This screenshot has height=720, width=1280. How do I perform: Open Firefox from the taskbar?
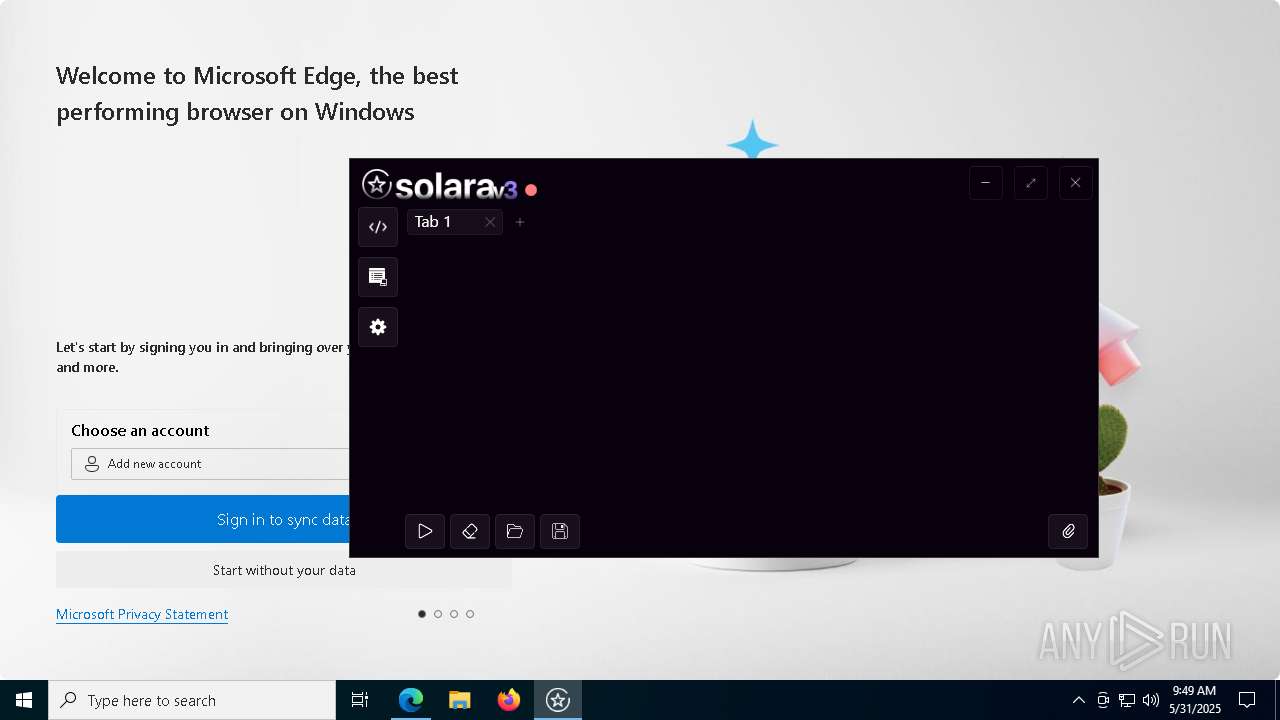coord(509,700)
